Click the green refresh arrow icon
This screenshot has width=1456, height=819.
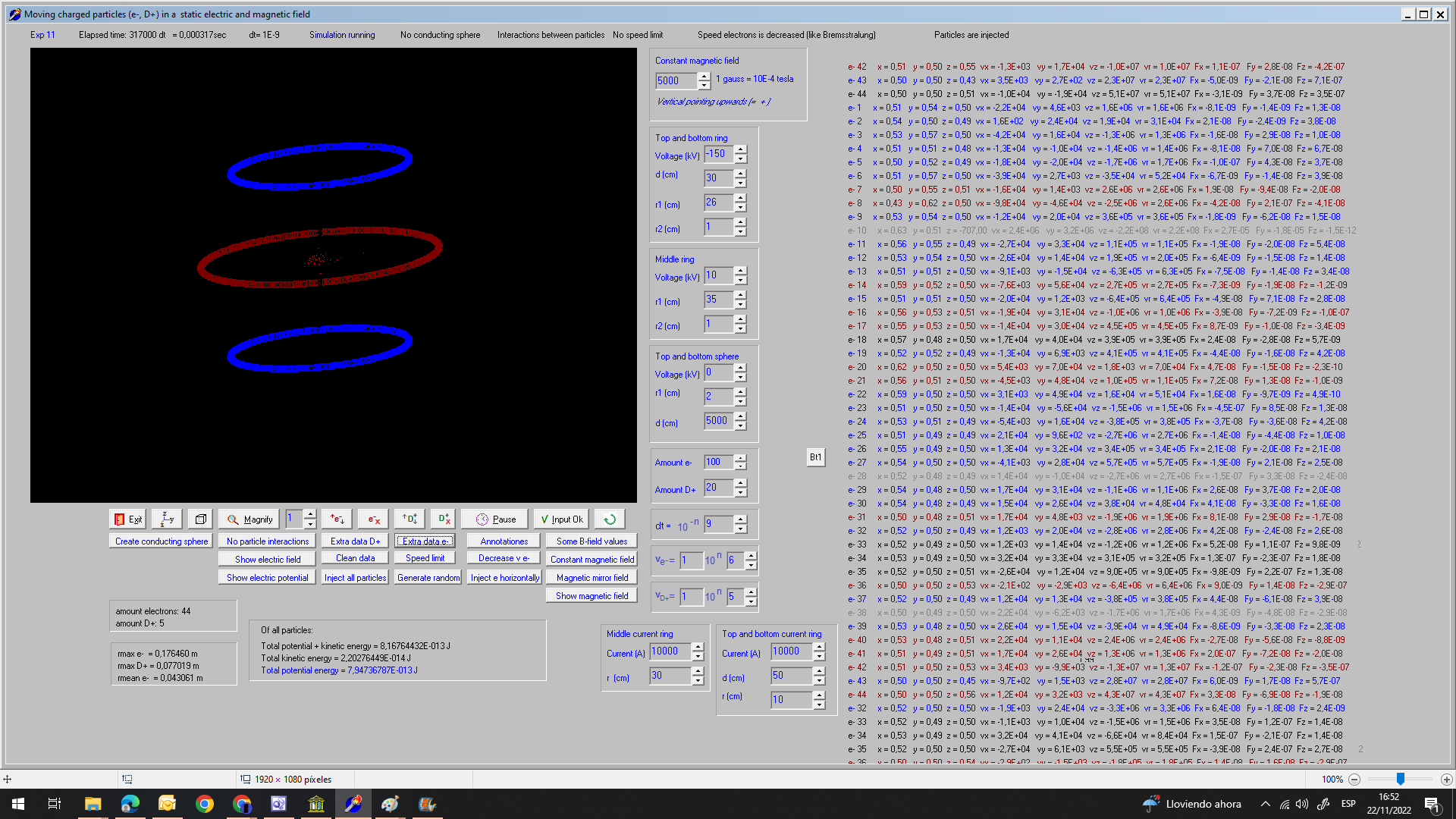tap(610, 519)
